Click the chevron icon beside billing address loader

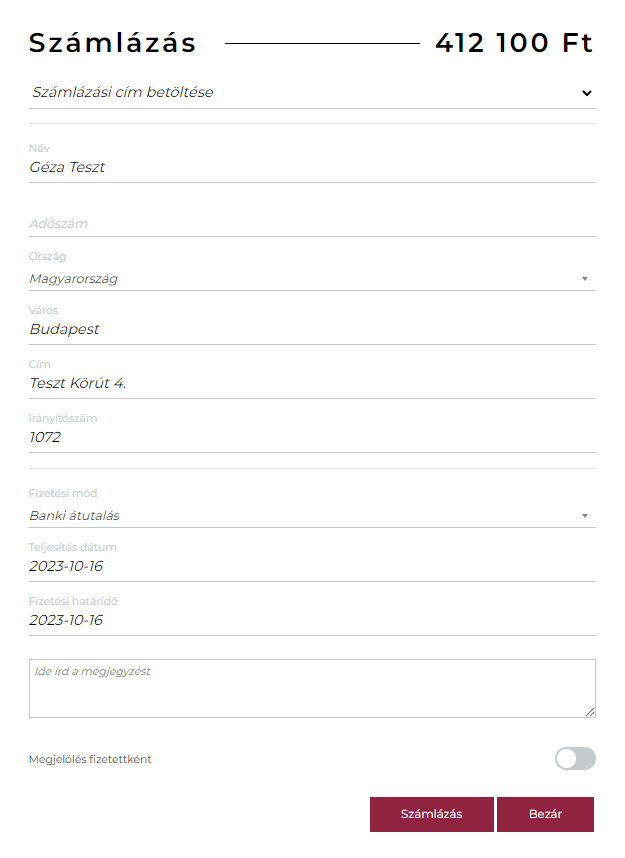[587, 93]
